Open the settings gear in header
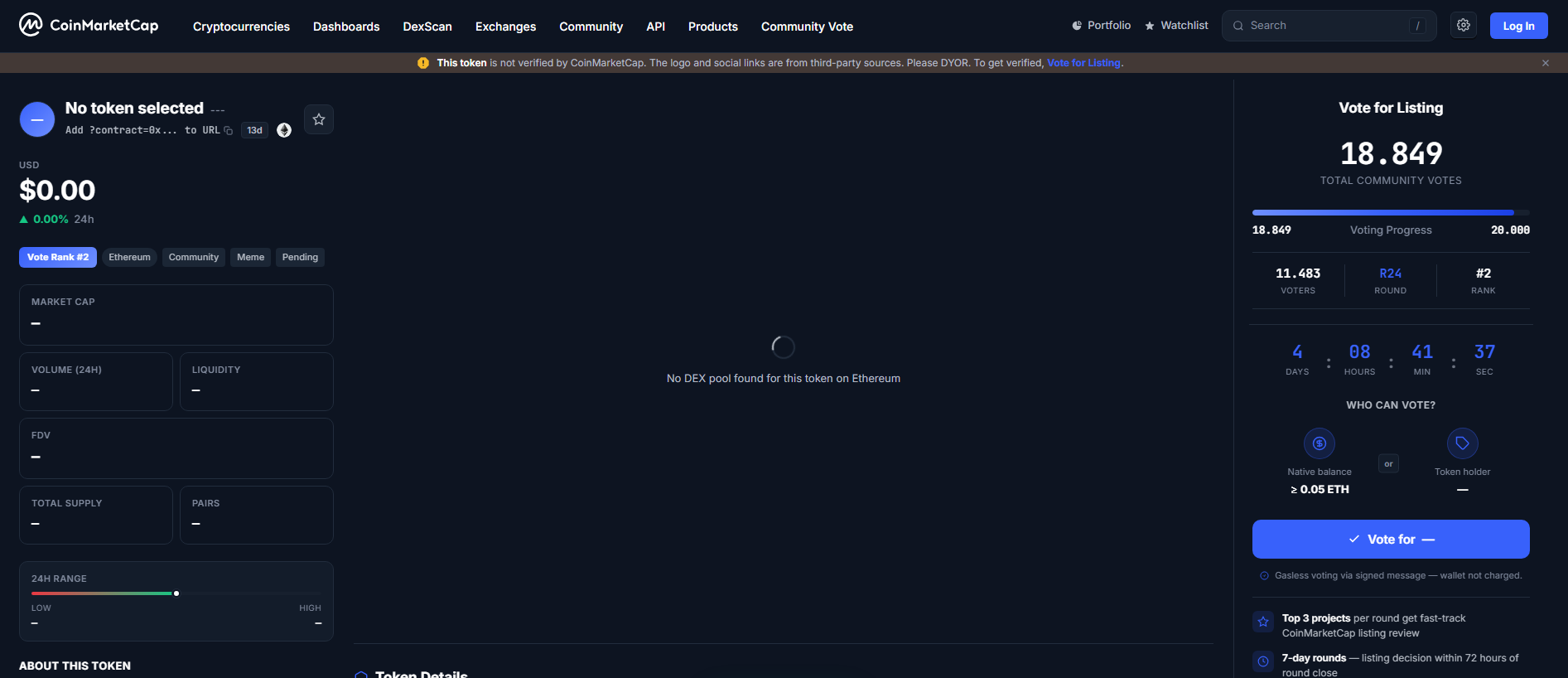The image size is (1568, 678). click(1464, 26)
